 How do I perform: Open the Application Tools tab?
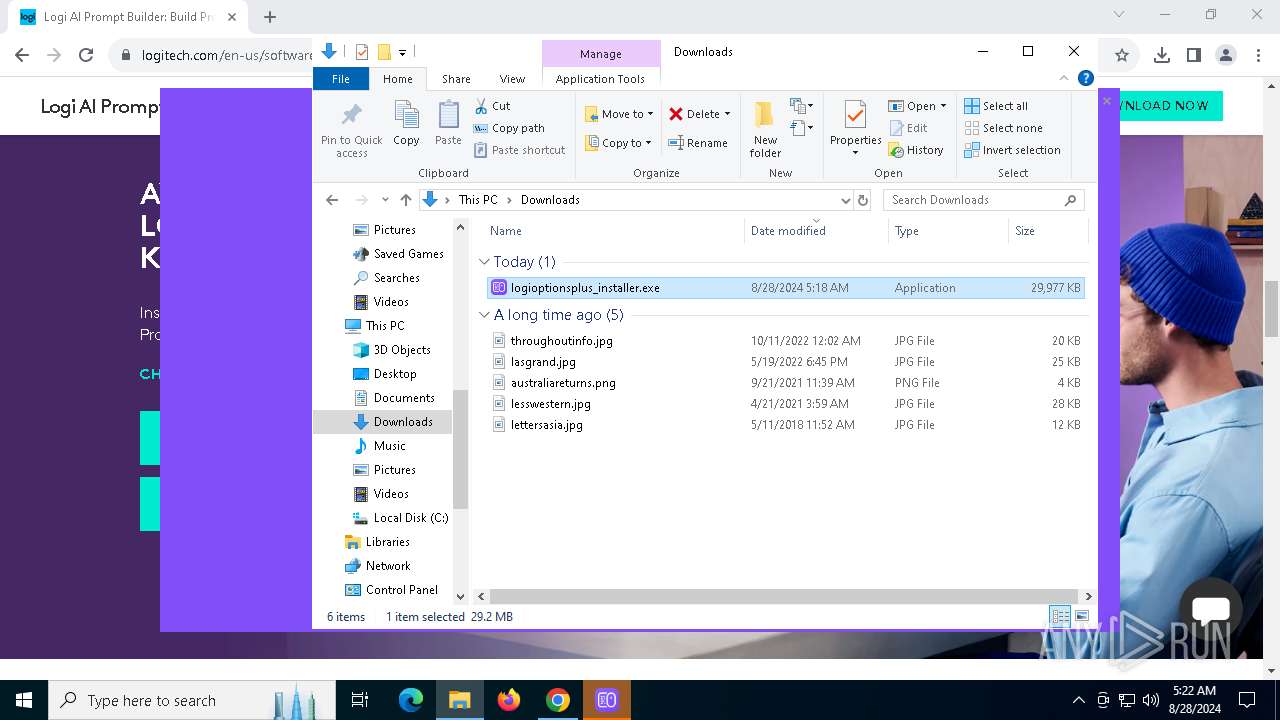point(600,79)
